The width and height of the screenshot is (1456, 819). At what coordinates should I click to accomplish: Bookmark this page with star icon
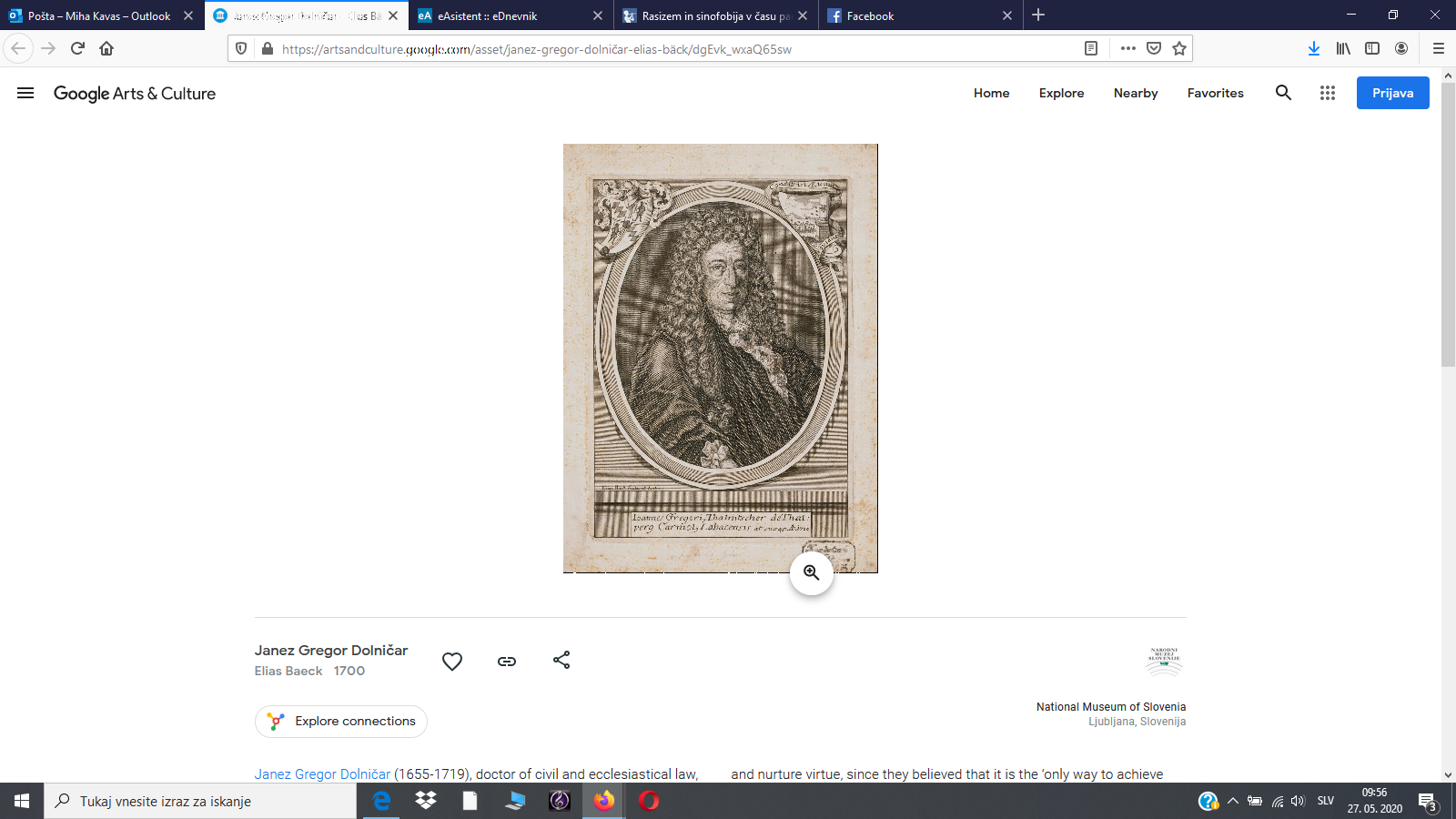[x=1179, y=48]
